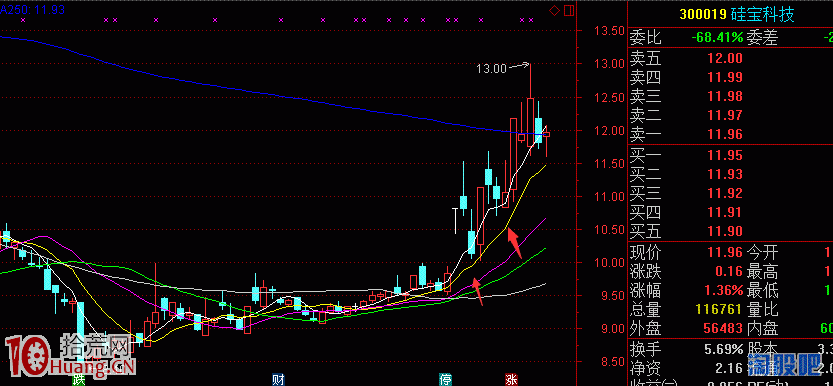
Task: Click the 13.00 high price annotation
Action: tap(491, 68)
